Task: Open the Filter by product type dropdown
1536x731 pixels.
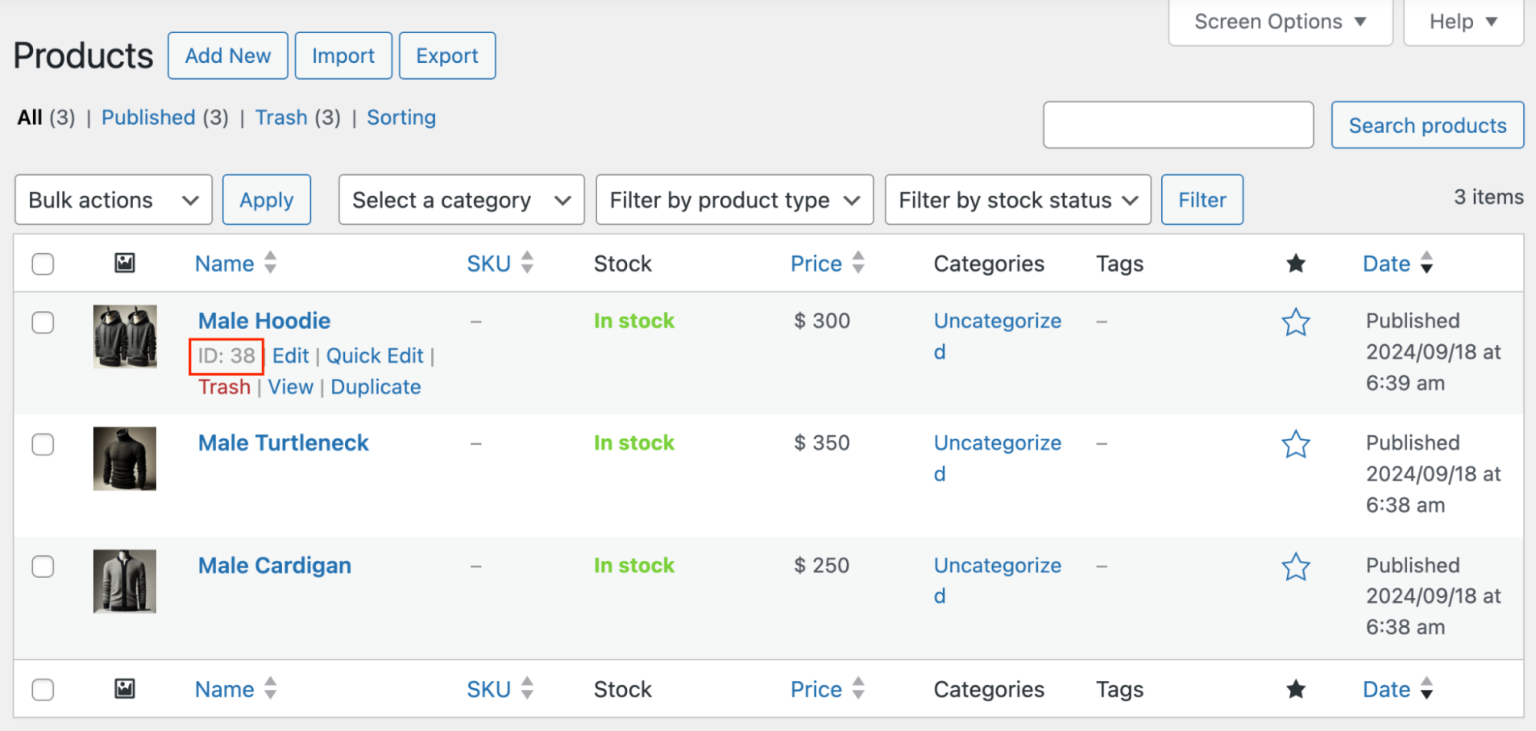Action: click(734, 199)
